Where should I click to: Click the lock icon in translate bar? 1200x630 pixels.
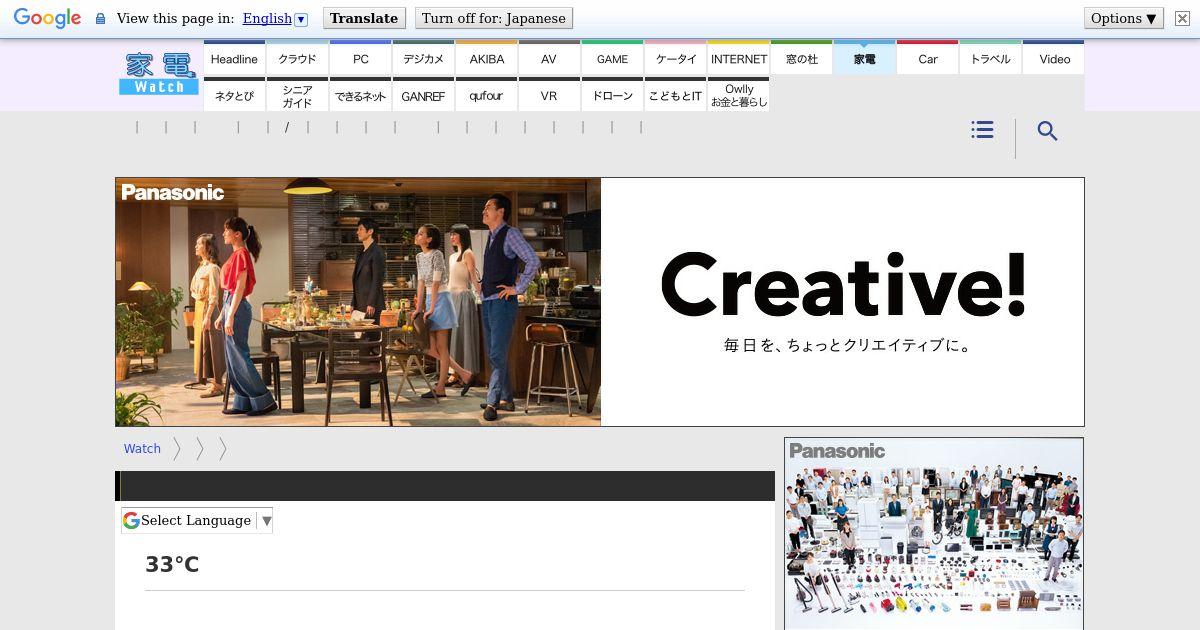point(100,18)
